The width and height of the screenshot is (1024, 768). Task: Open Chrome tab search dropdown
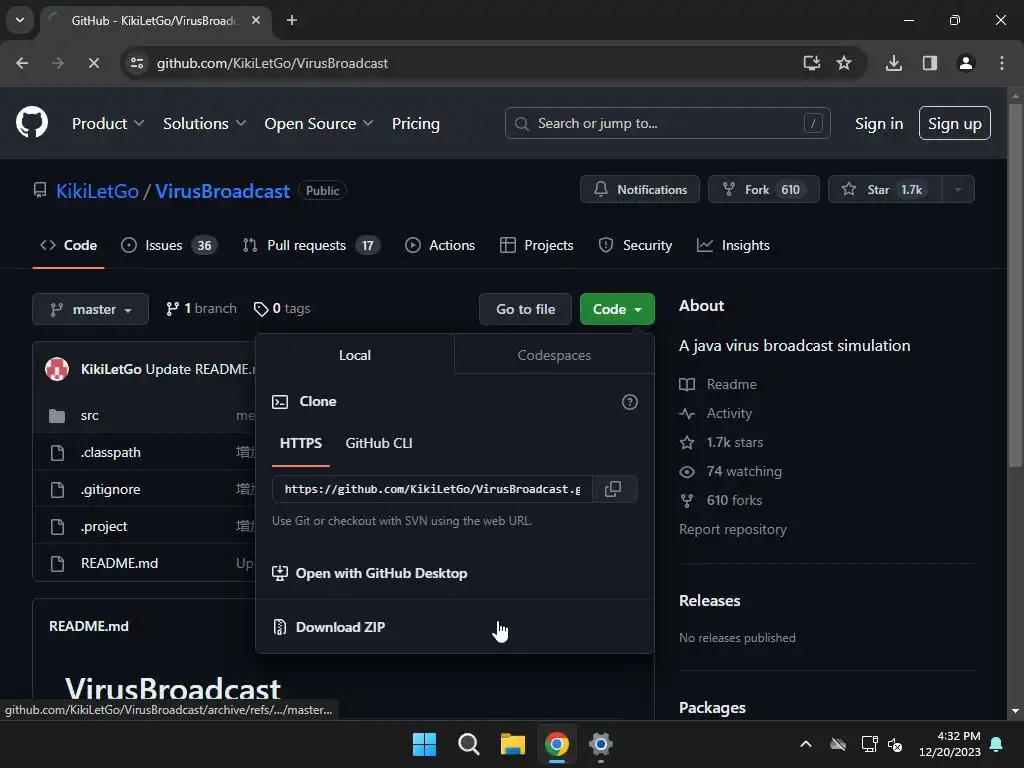[20, 20]
